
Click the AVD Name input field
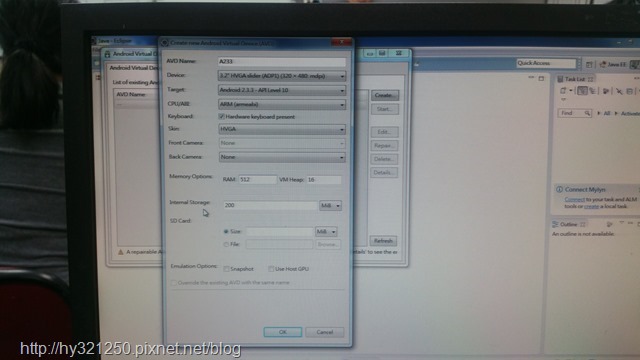coord(282,62)
